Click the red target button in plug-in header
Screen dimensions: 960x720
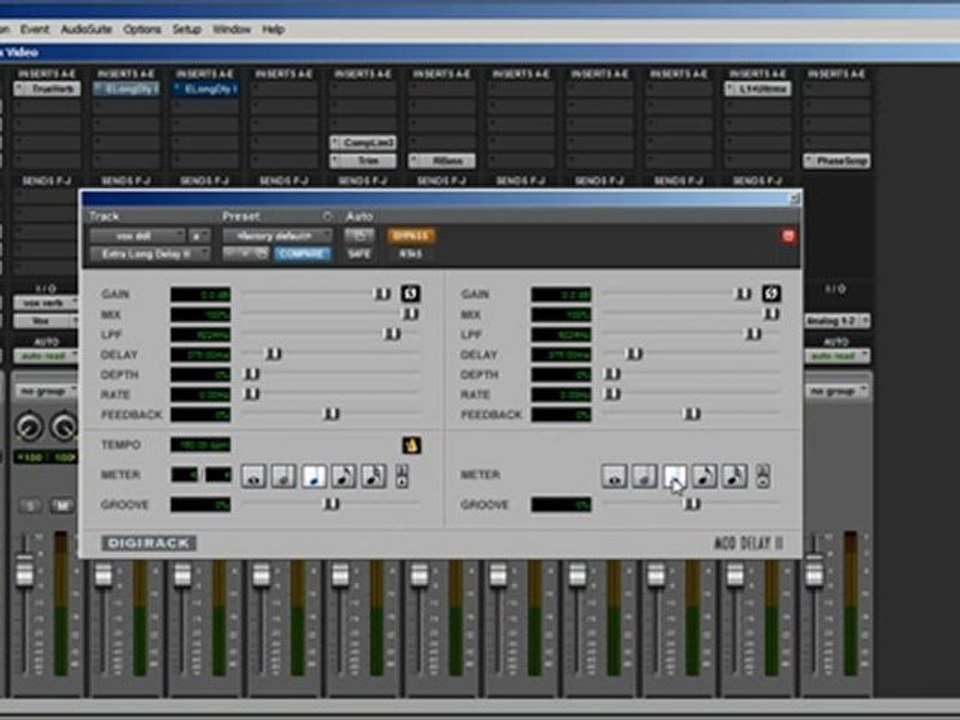pos(788,236)
